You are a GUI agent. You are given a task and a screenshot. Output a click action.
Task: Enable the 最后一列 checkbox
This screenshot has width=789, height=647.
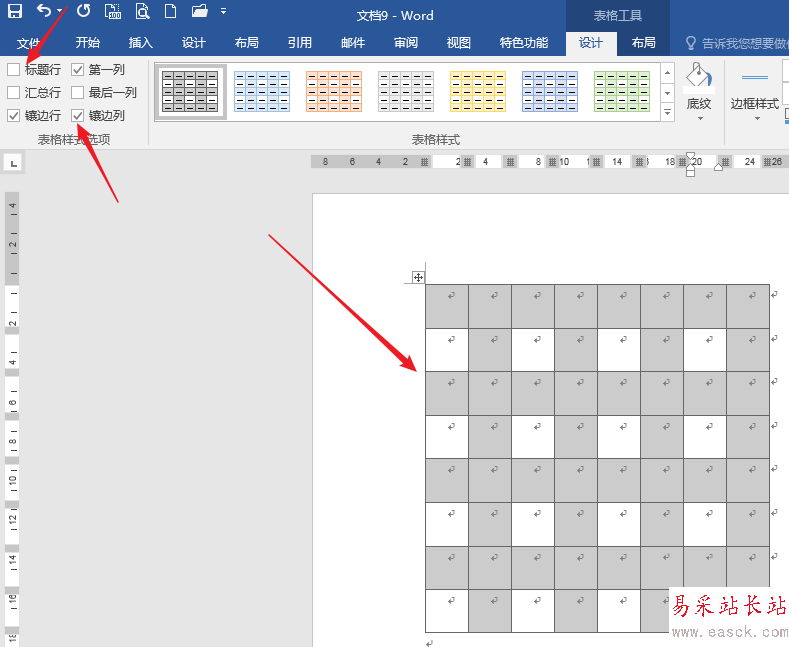pyautogui.click(x=77, y=93)
